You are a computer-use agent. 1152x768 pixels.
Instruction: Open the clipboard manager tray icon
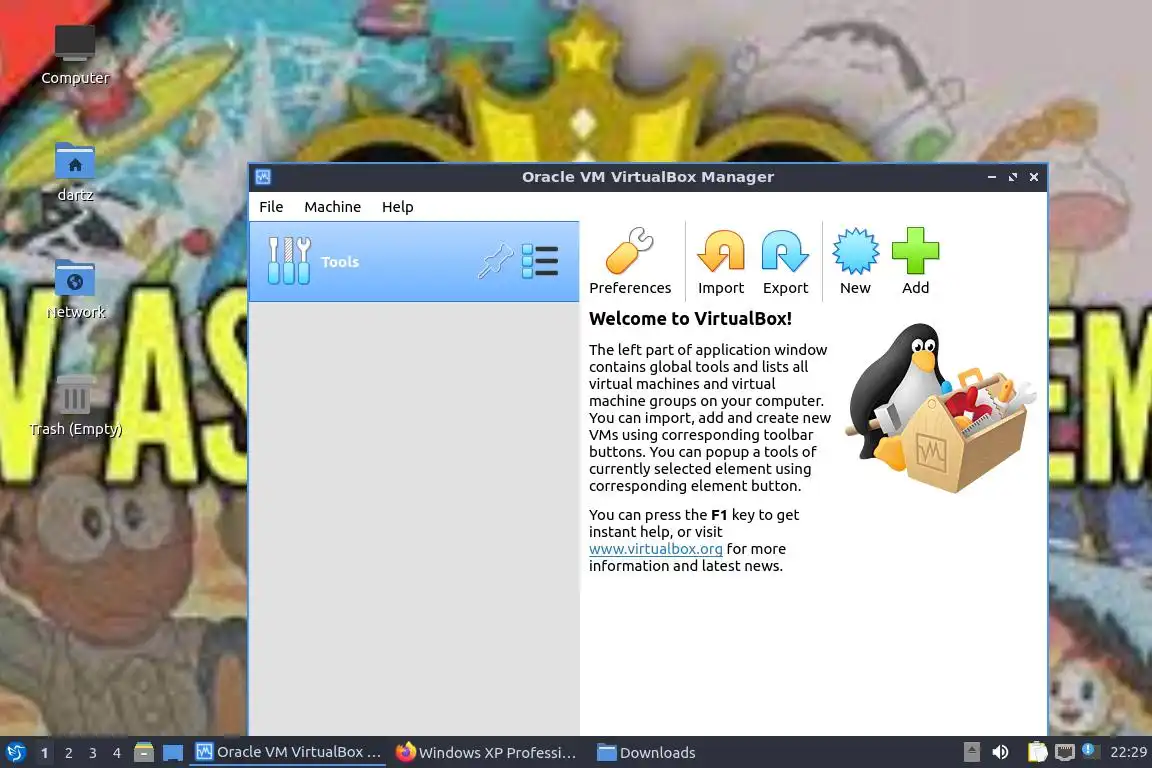pos(1037,752)
